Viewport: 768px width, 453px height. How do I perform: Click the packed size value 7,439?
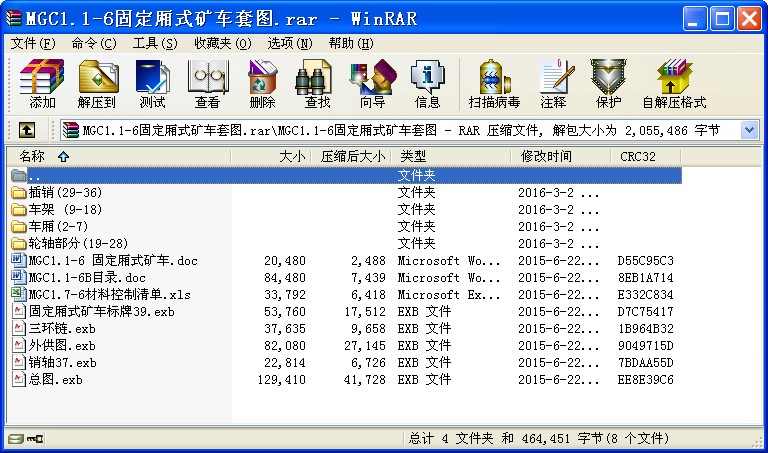click(368, 278)
